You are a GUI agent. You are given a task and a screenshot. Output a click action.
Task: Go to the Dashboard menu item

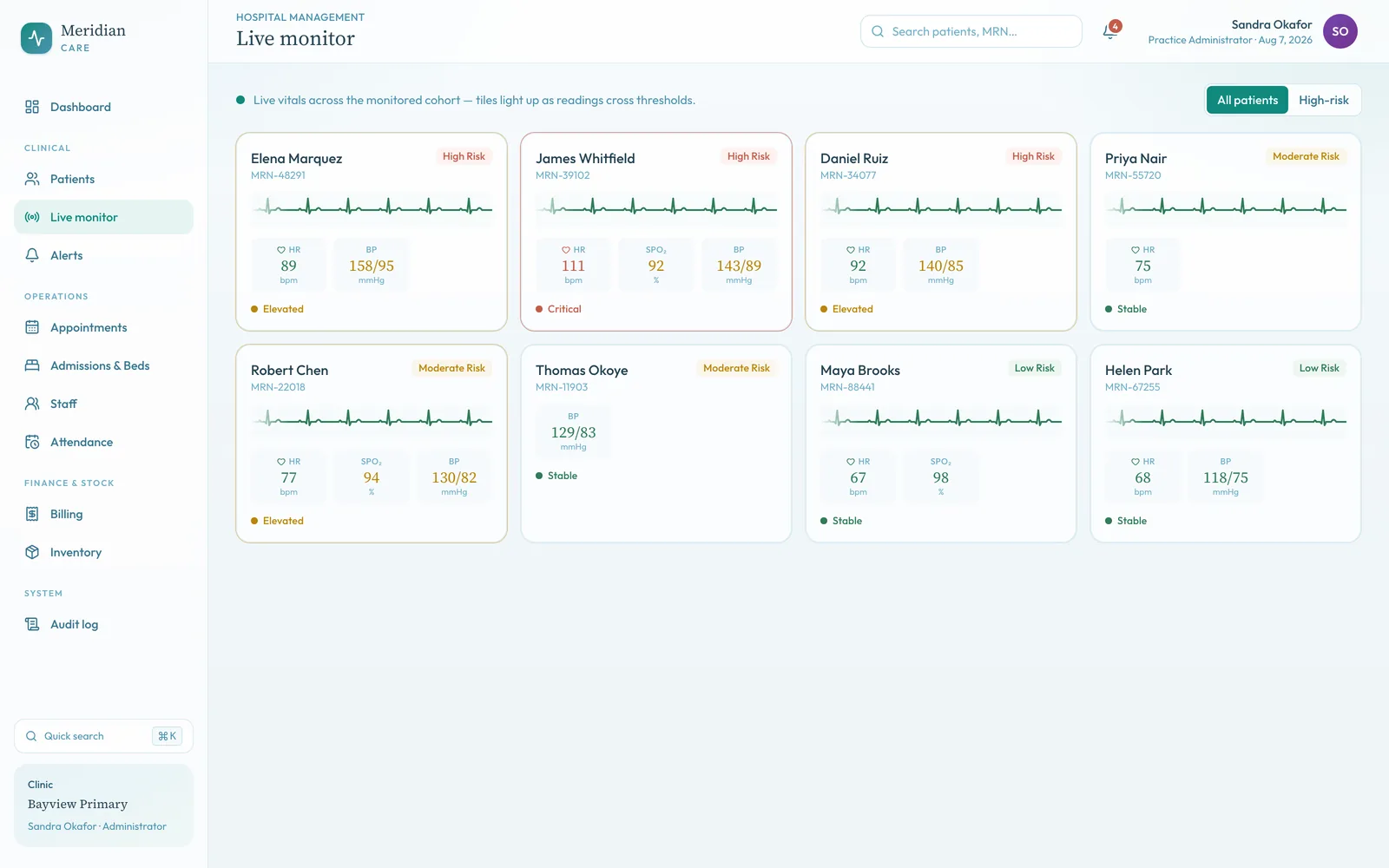tap(103, 107)
